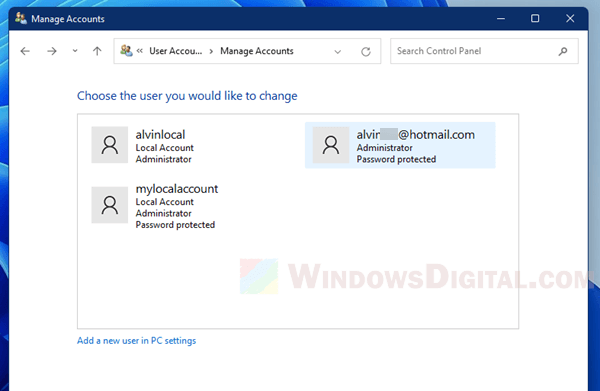
Task: Focus the Search Control Panel field
Action: click(x=484, y=51)
